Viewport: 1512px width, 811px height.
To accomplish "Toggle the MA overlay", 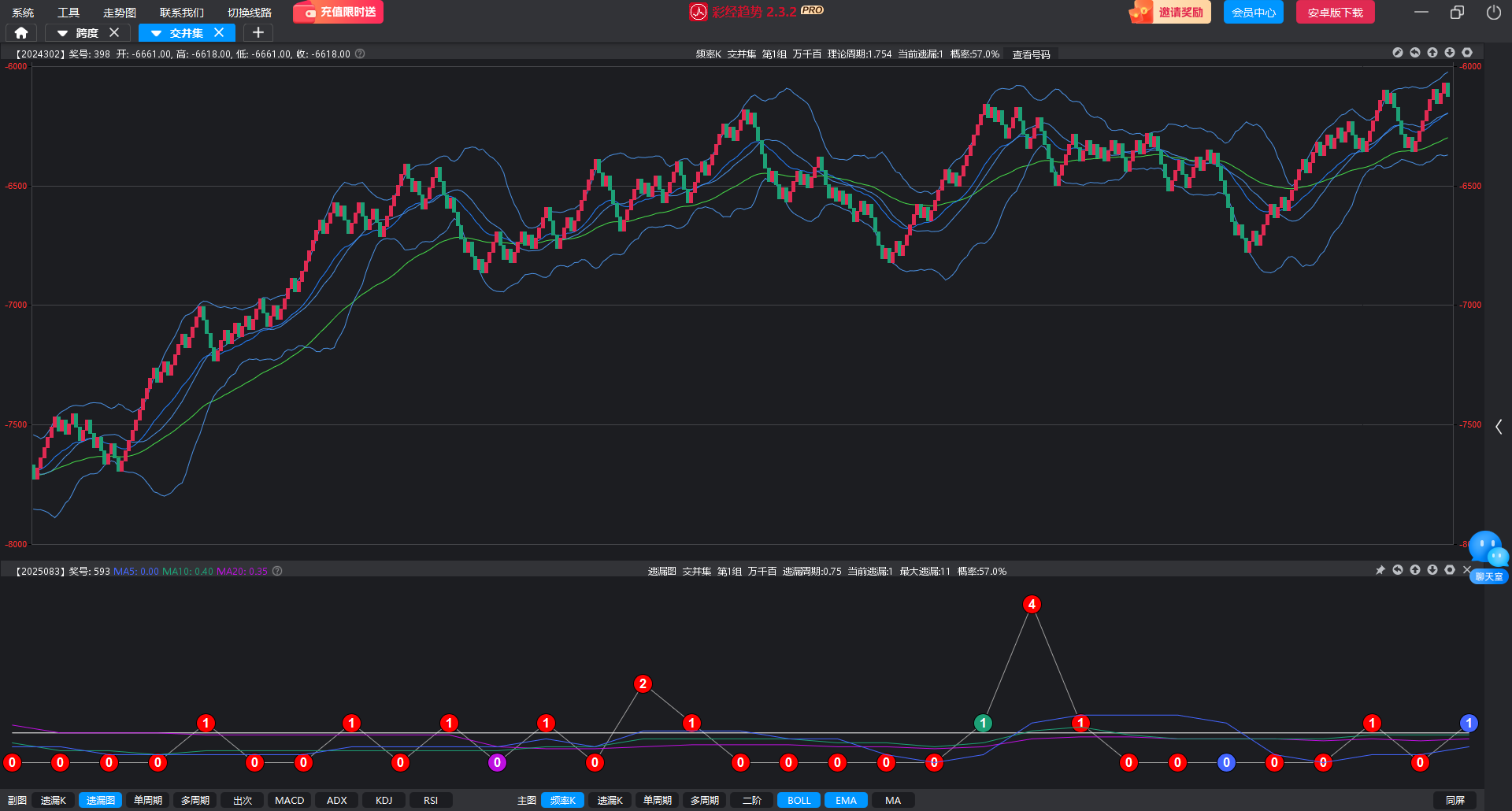I will [x=893, y=800].
